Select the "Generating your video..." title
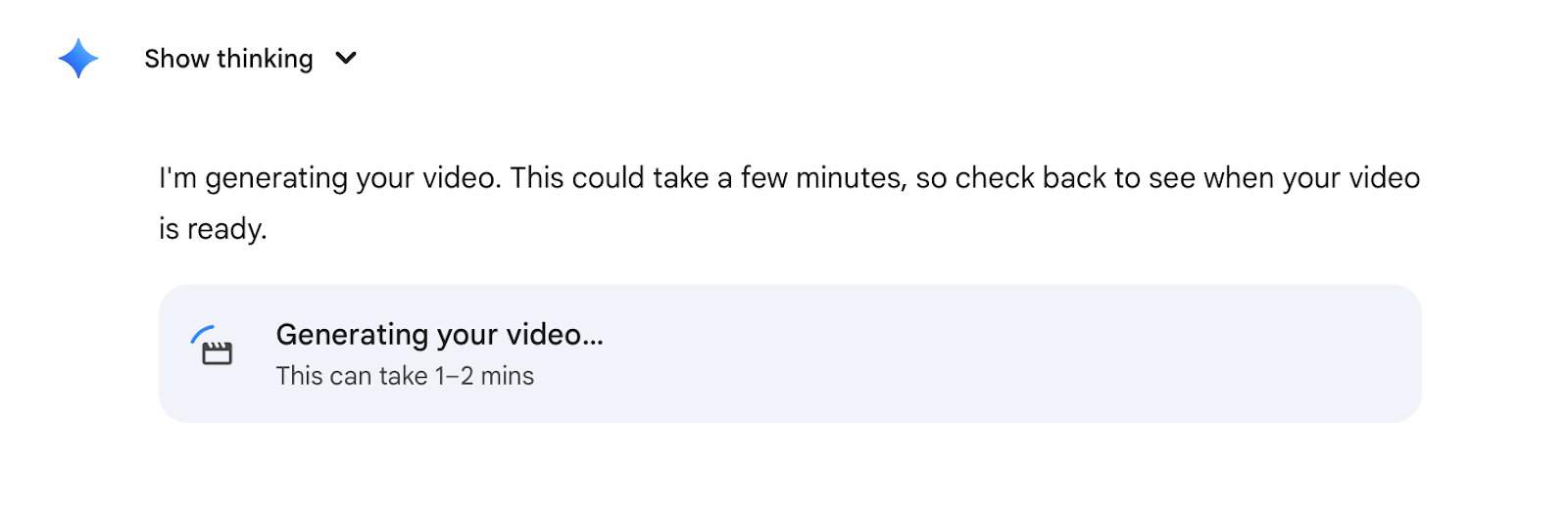The width and height of the screenshot is (1568, 514). click(x=439, y=335)
